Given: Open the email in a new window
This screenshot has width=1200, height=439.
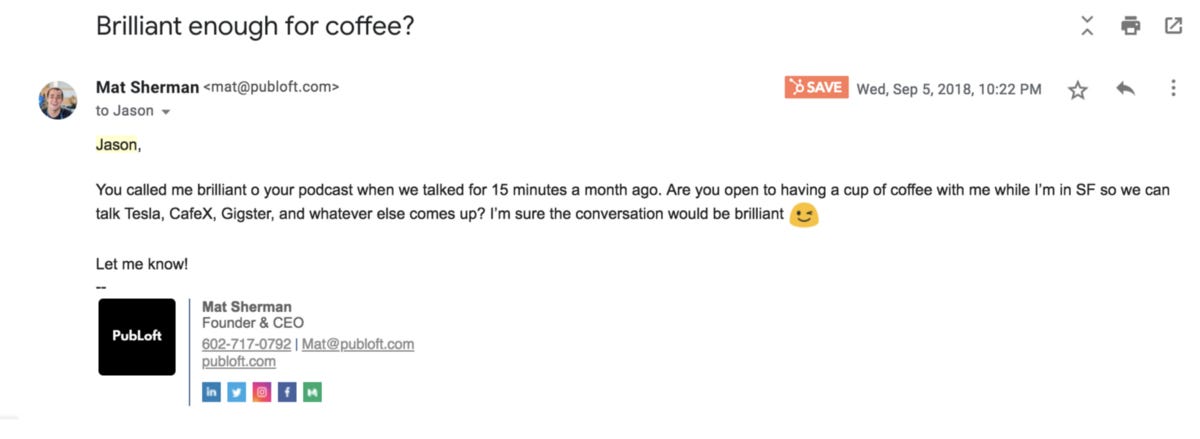Looking at the screenshot, I should pyautogui.click(x=1174, y=26).
